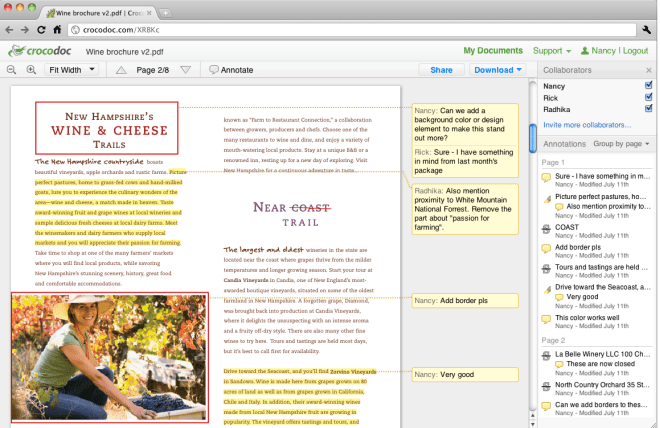Click the Nancy username link
Image resolution: width=660 pixels, height=428 pixels.
pos(603,51)
